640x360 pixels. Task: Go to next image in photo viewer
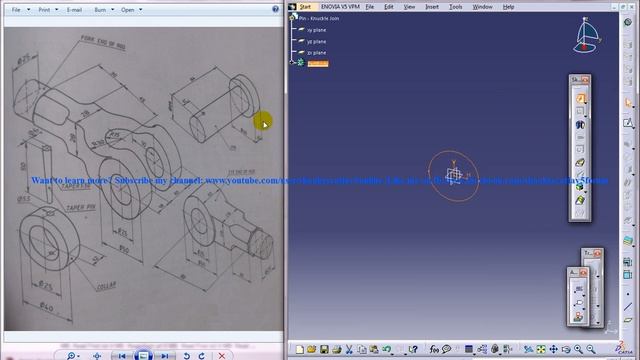(x=165, y=356)
